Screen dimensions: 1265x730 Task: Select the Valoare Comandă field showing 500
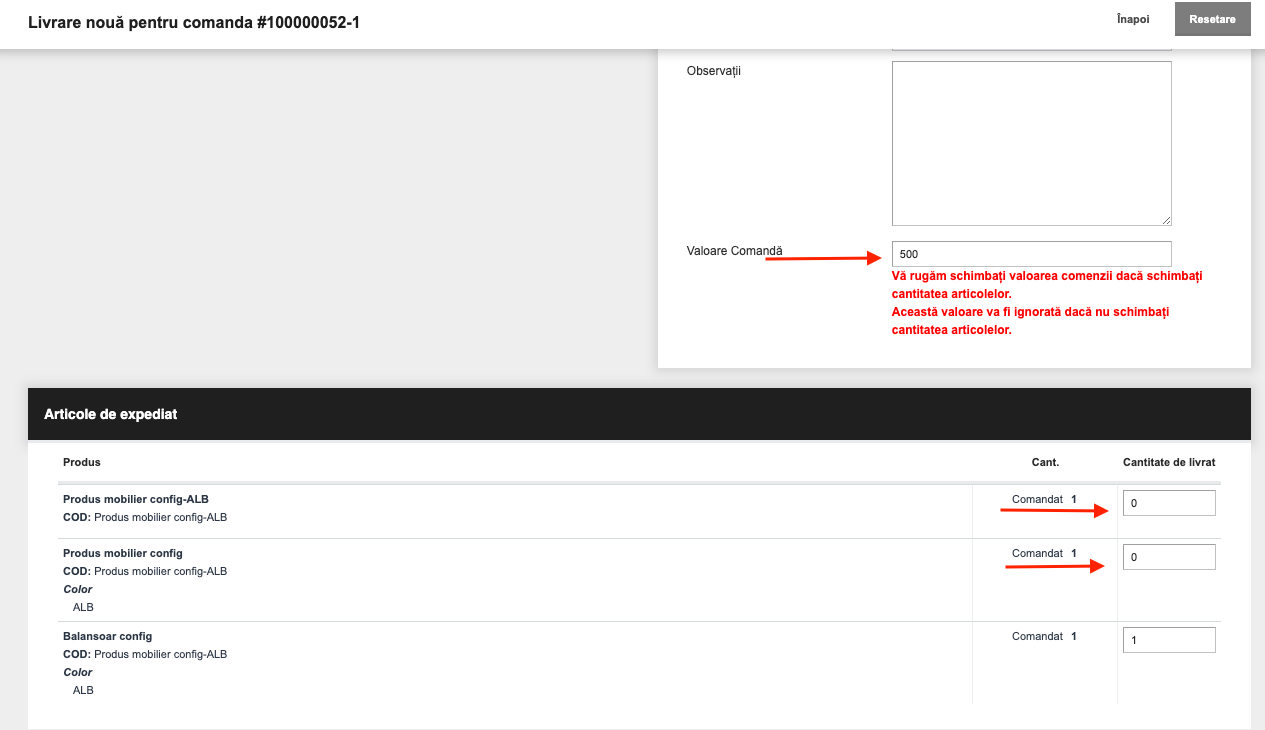coord(1031,254)
